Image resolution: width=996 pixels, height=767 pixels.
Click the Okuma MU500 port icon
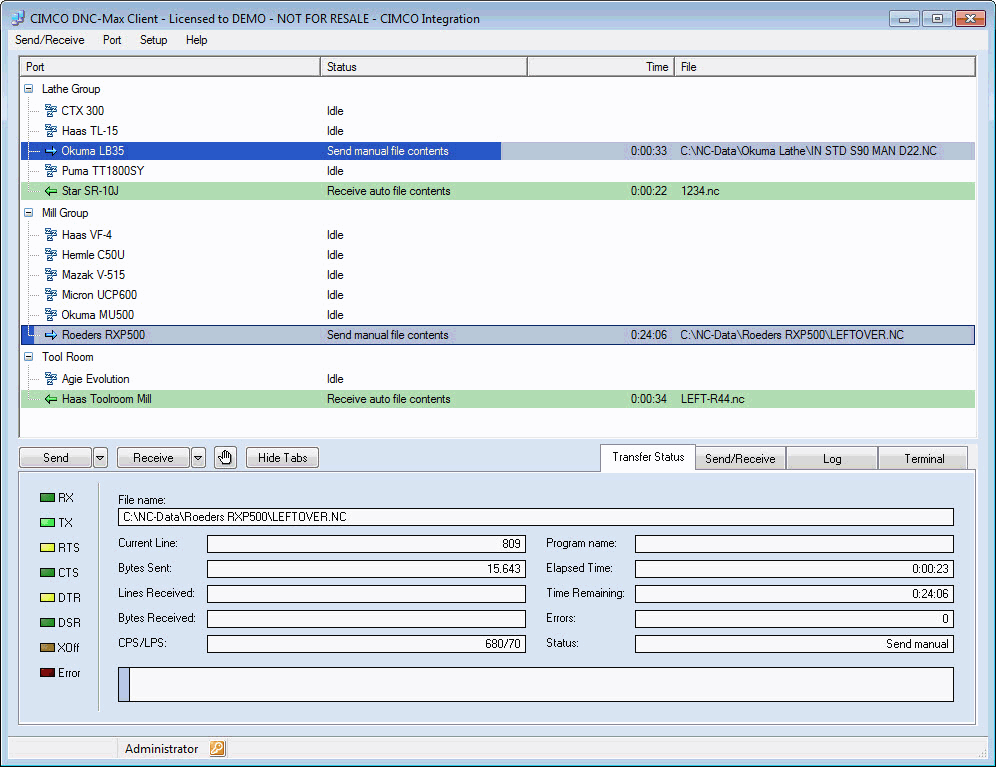click(51, 315)
